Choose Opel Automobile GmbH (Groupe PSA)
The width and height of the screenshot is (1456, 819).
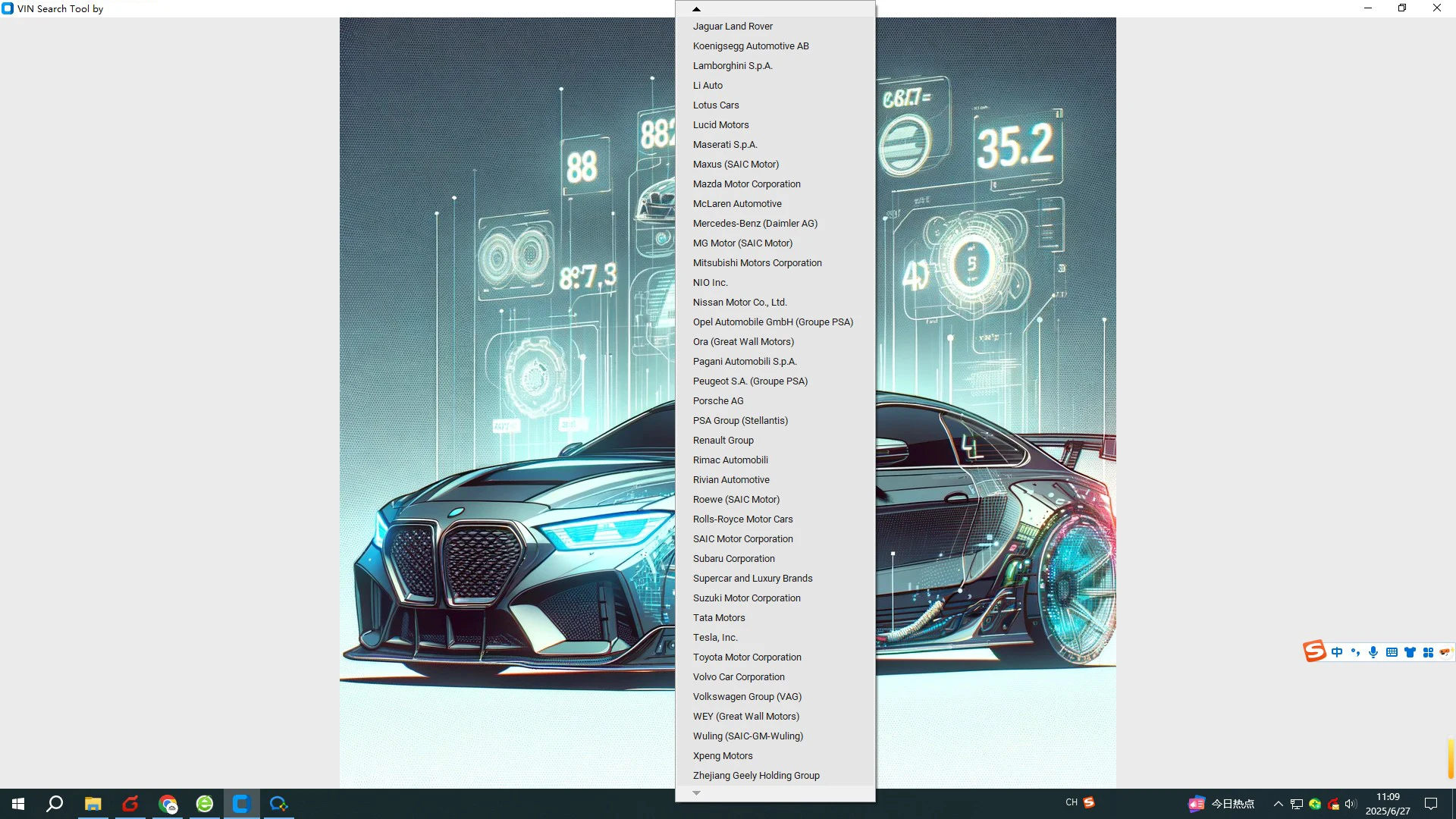[775, 322]
